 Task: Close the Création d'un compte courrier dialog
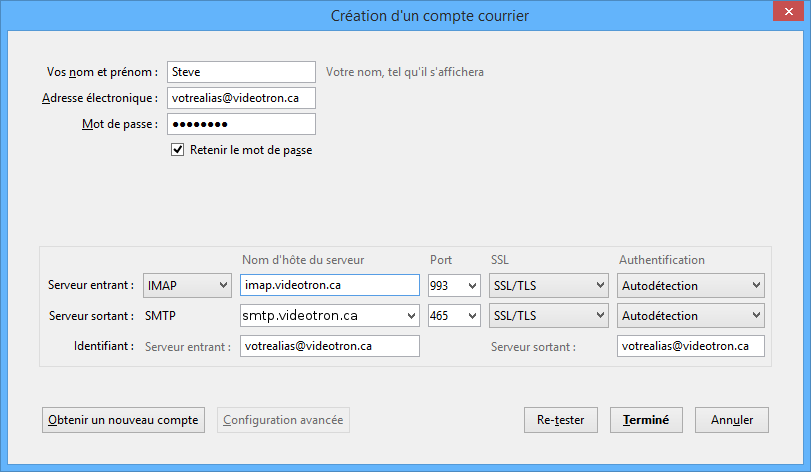point(788,11)
